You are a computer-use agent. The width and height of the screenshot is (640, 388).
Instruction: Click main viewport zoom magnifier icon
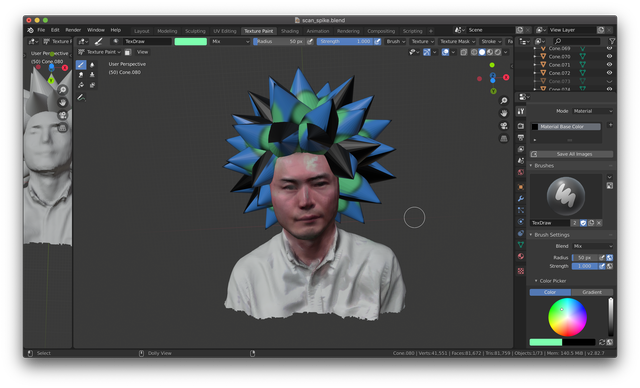[504, 100]
